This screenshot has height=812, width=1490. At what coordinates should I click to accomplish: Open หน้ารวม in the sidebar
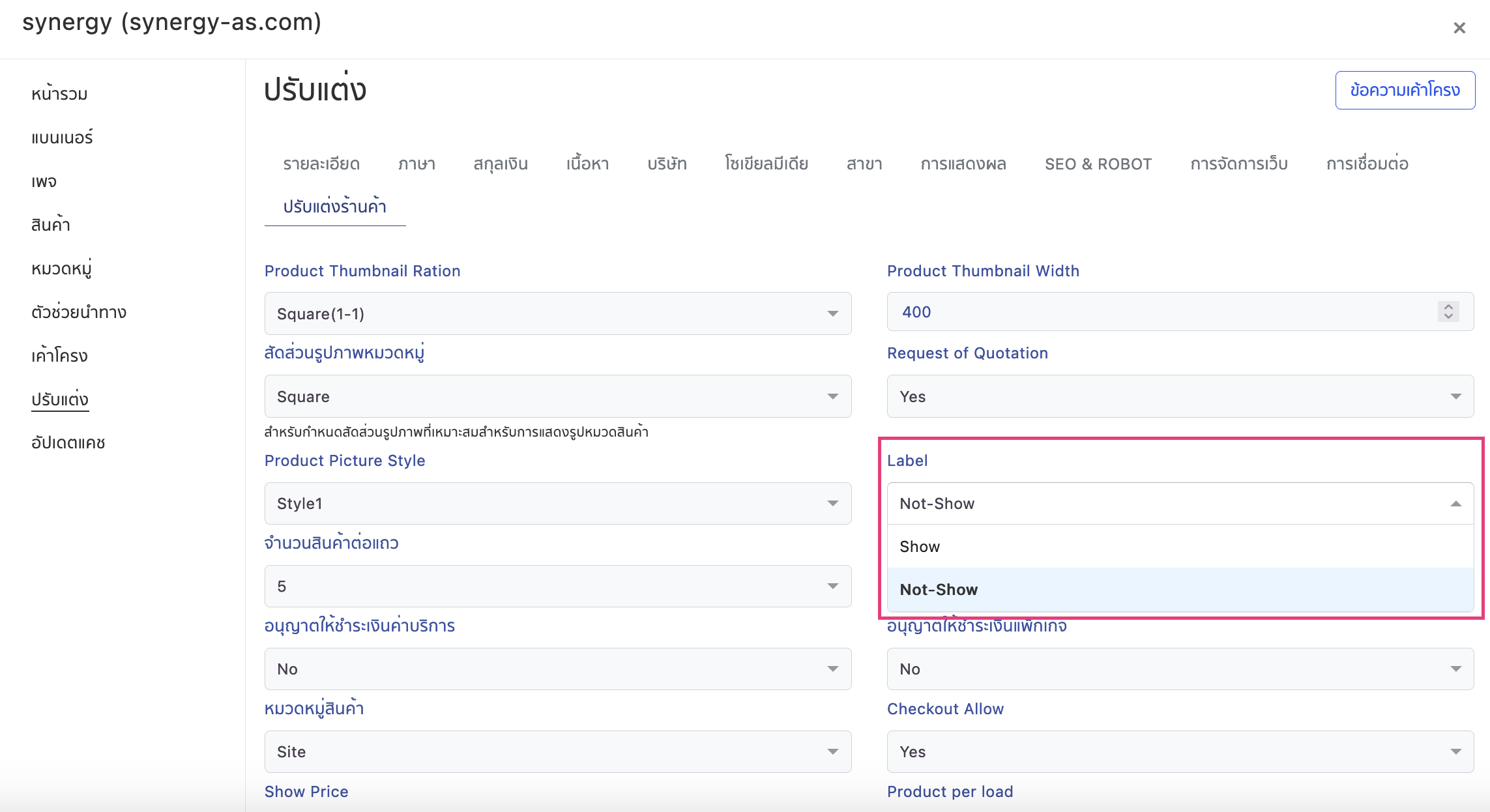59,94
